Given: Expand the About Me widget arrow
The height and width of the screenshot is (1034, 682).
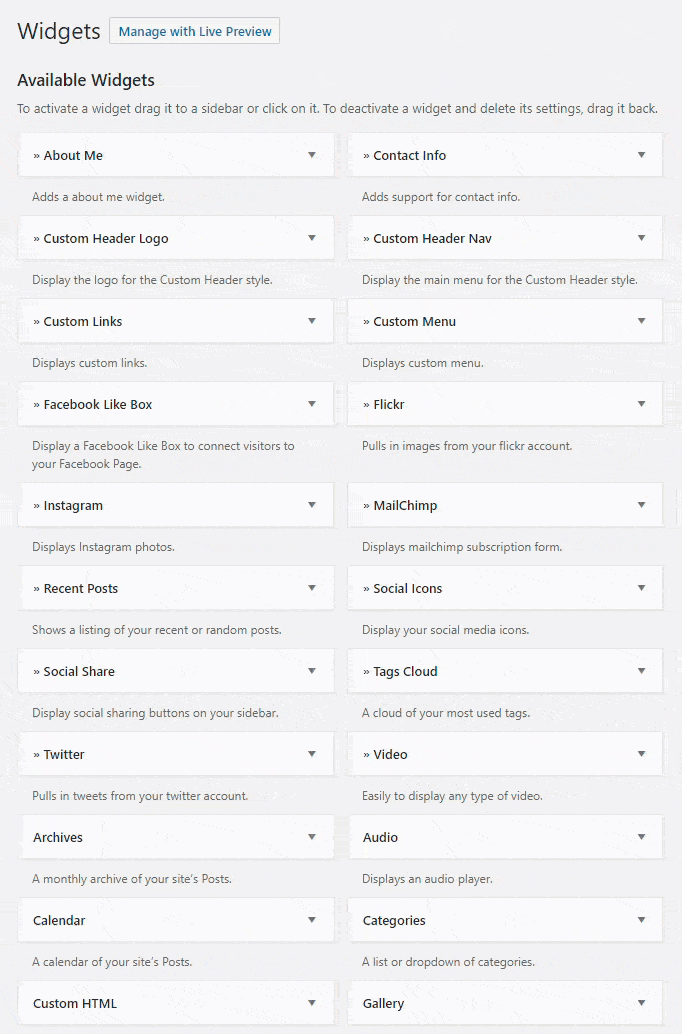Looking at the screenshot, I should [x=312, y=155].
